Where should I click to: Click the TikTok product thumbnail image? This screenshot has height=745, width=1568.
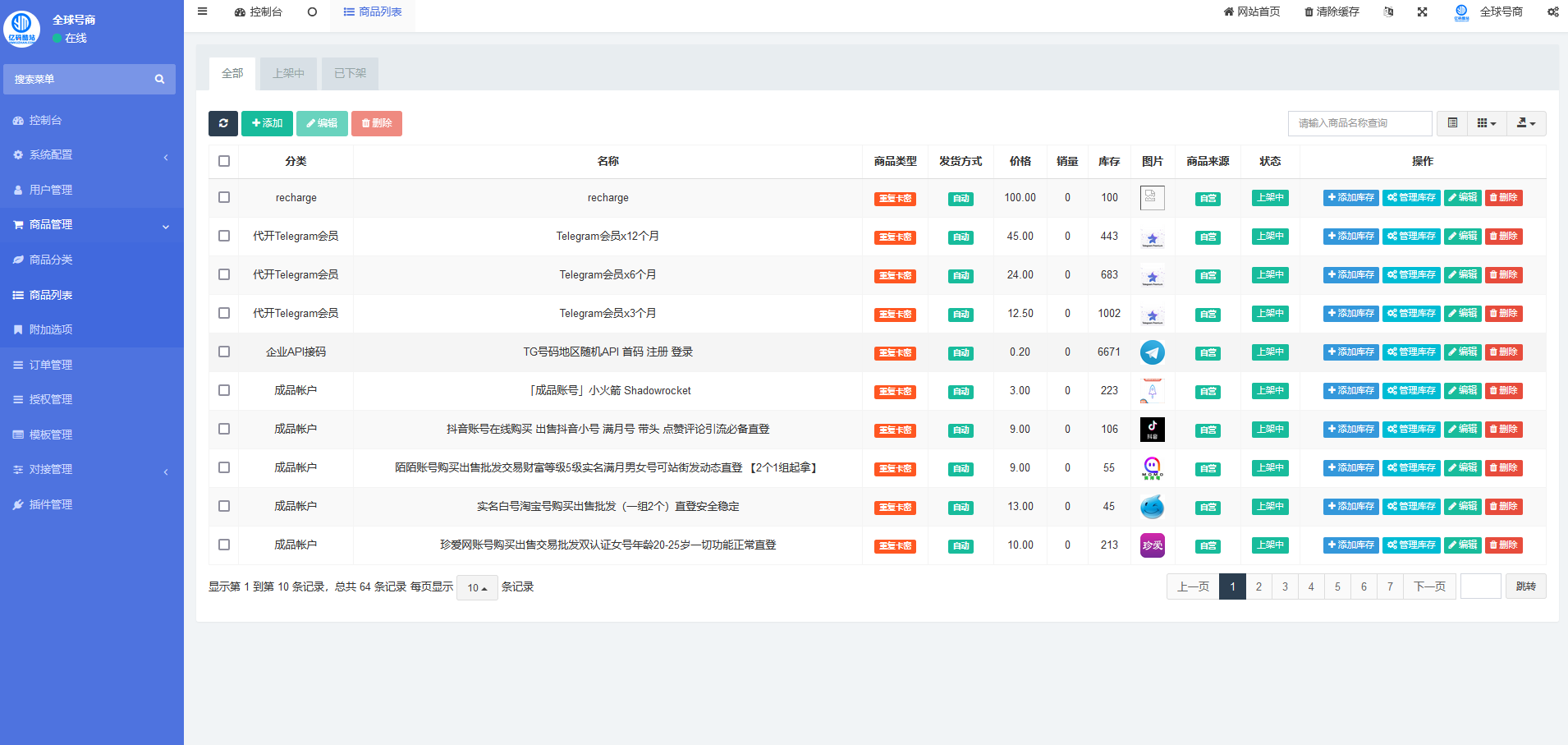[x=1152, y=429]
